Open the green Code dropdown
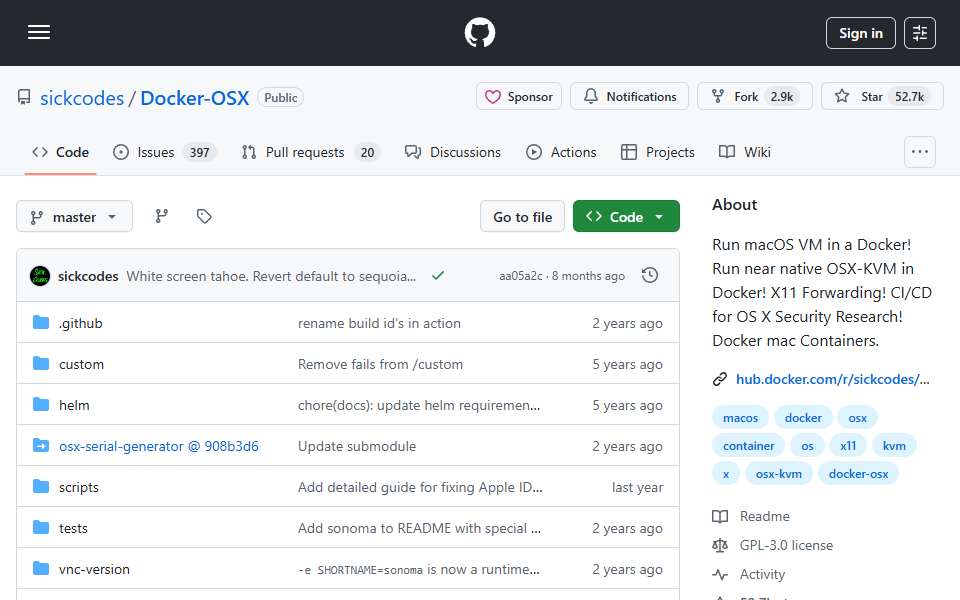 click(626, 217)
